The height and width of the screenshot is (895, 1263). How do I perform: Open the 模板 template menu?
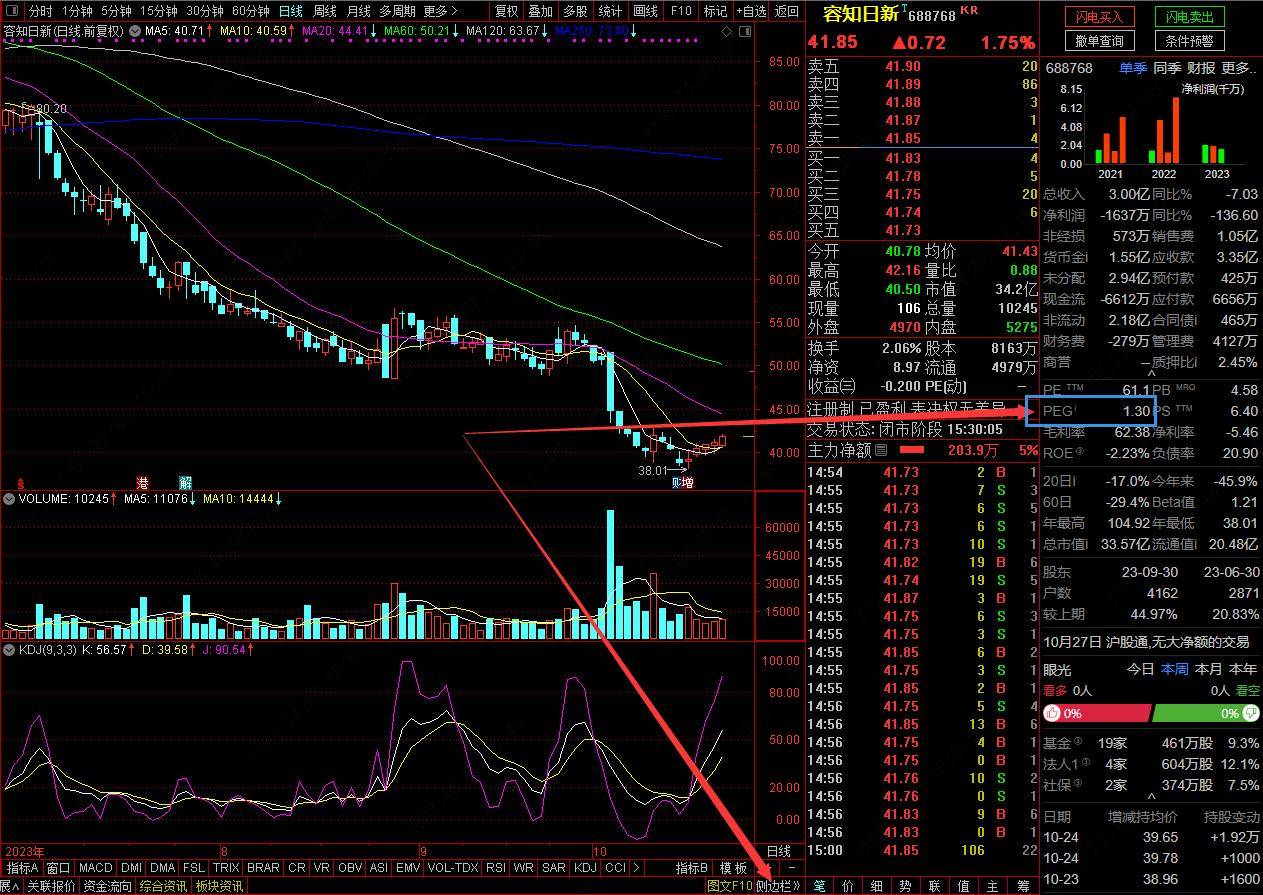point(733,868)
